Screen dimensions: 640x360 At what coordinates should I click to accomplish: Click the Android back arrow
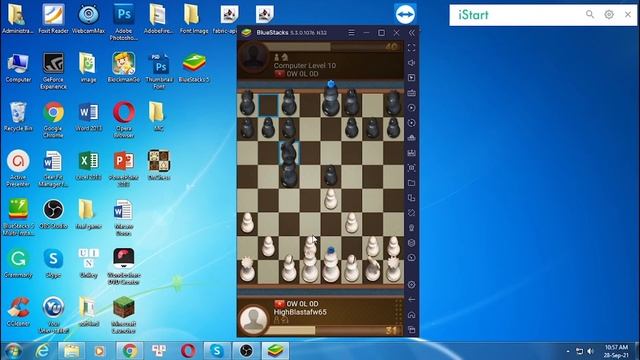(x=411, y=300)
